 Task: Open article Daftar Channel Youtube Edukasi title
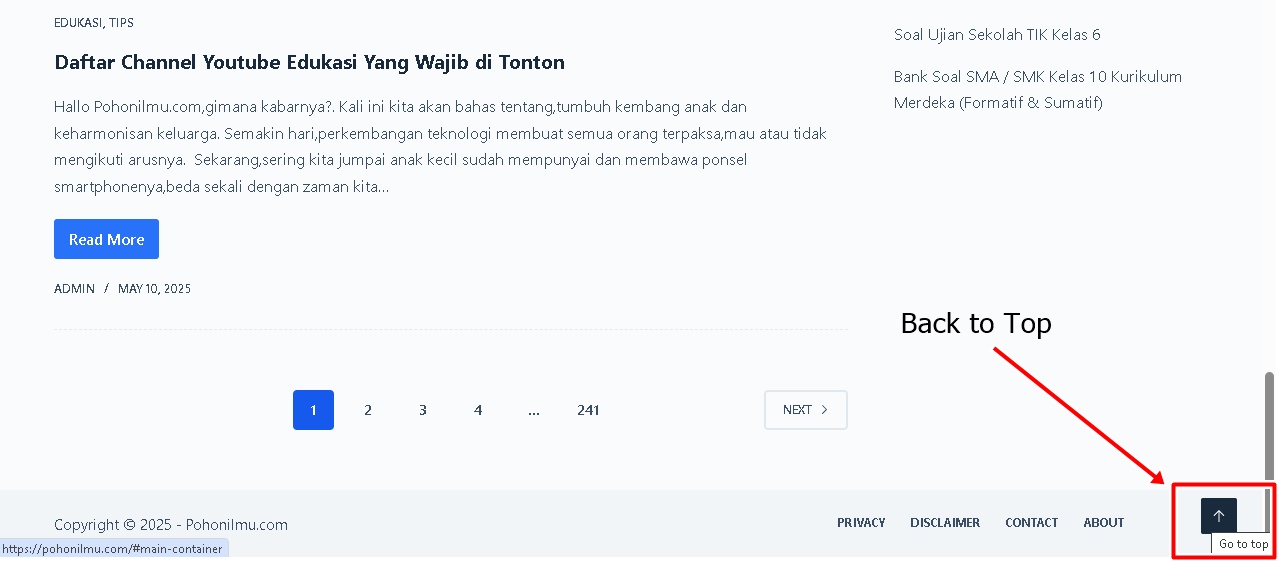tap(309, 62)
